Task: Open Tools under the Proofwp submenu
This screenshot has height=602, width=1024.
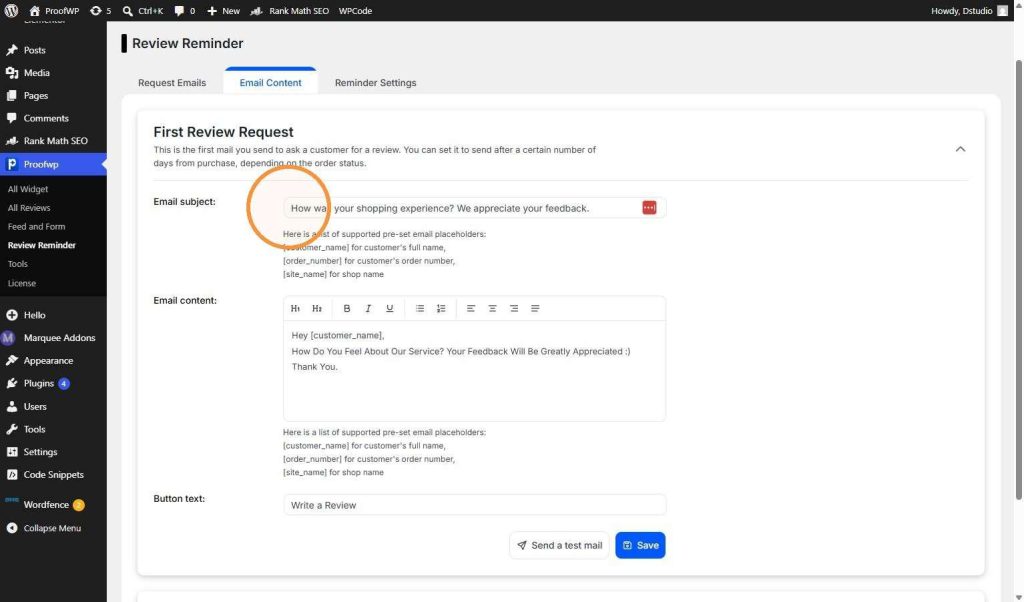Action: point(18,264)
